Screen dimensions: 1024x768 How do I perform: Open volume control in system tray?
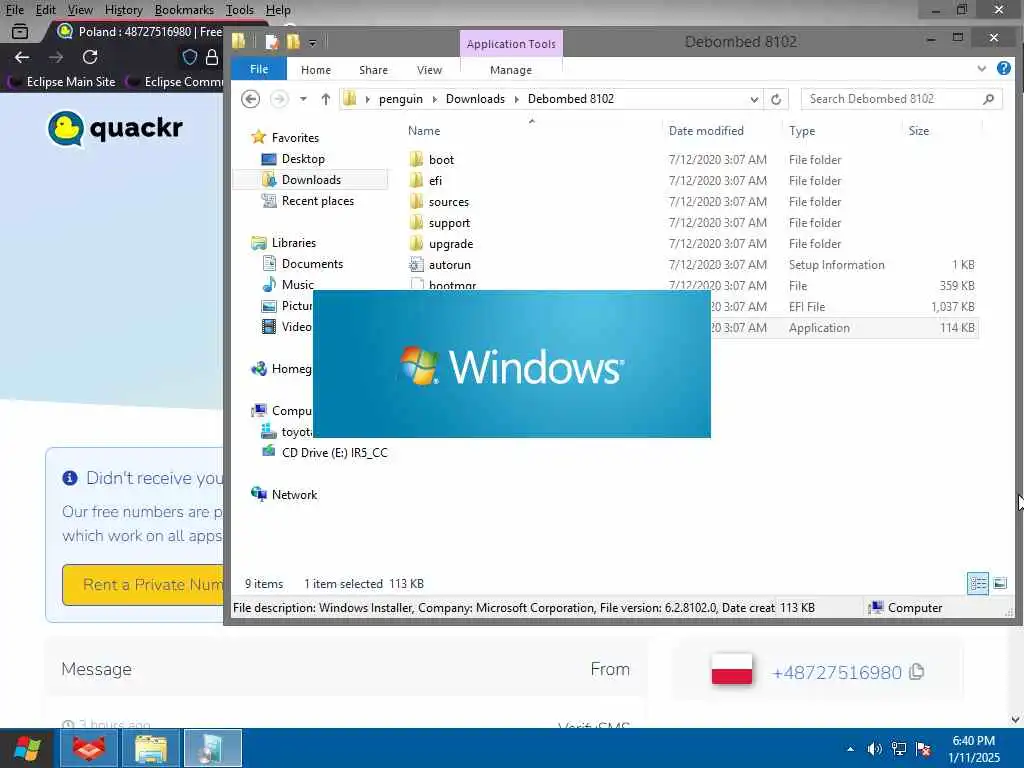[x=874, y=749]
